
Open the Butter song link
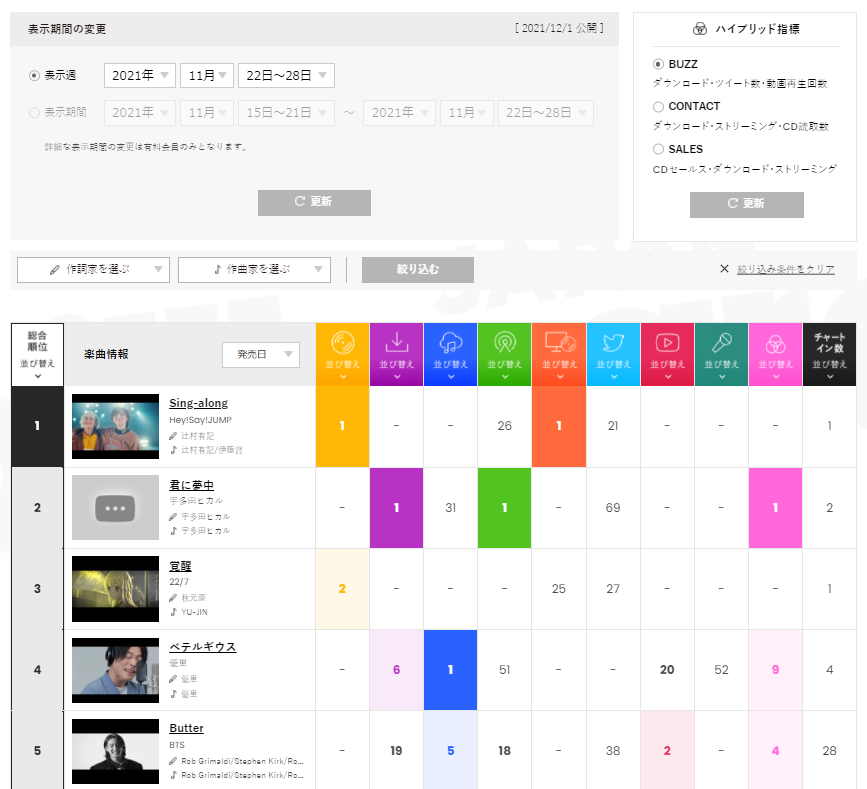pos(186,728)
